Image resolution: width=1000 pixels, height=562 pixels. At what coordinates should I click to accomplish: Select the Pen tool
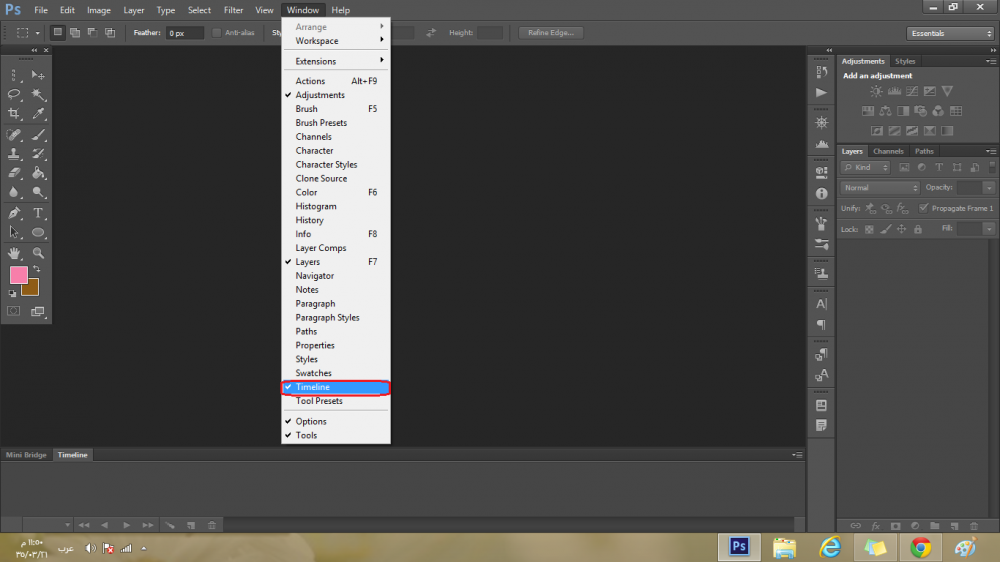tap(15, 213)
